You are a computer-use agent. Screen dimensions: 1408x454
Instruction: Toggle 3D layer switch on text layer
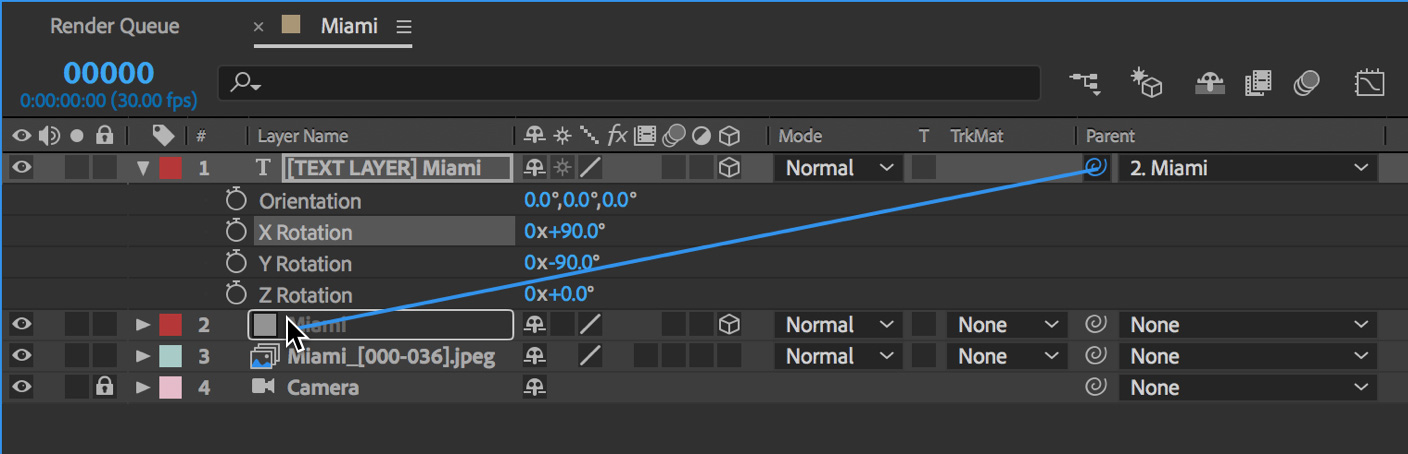point(730,168)
